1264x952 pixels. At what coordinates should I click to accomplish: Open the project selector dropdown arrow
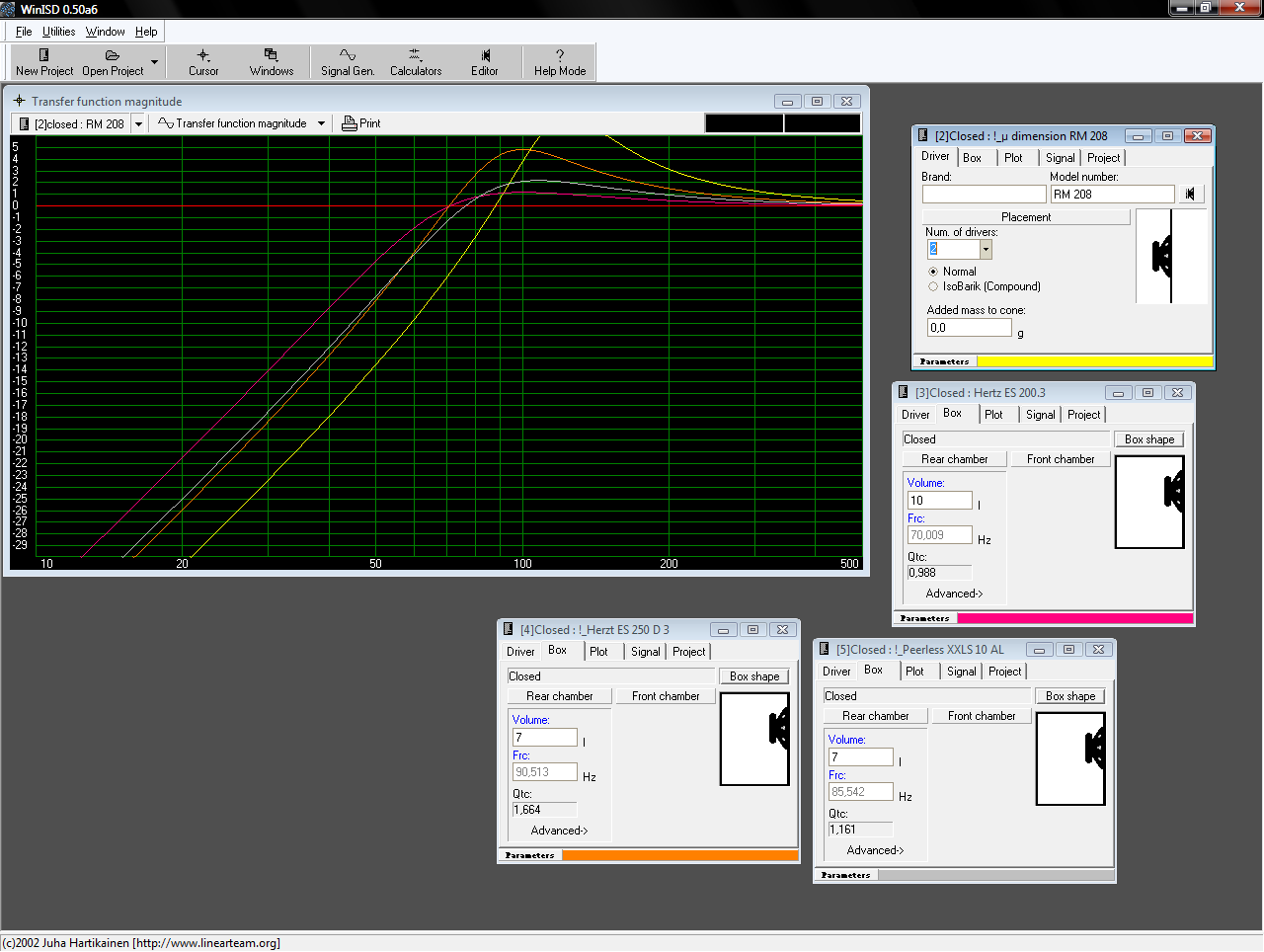pyautogui.click(x=138, y=123)
